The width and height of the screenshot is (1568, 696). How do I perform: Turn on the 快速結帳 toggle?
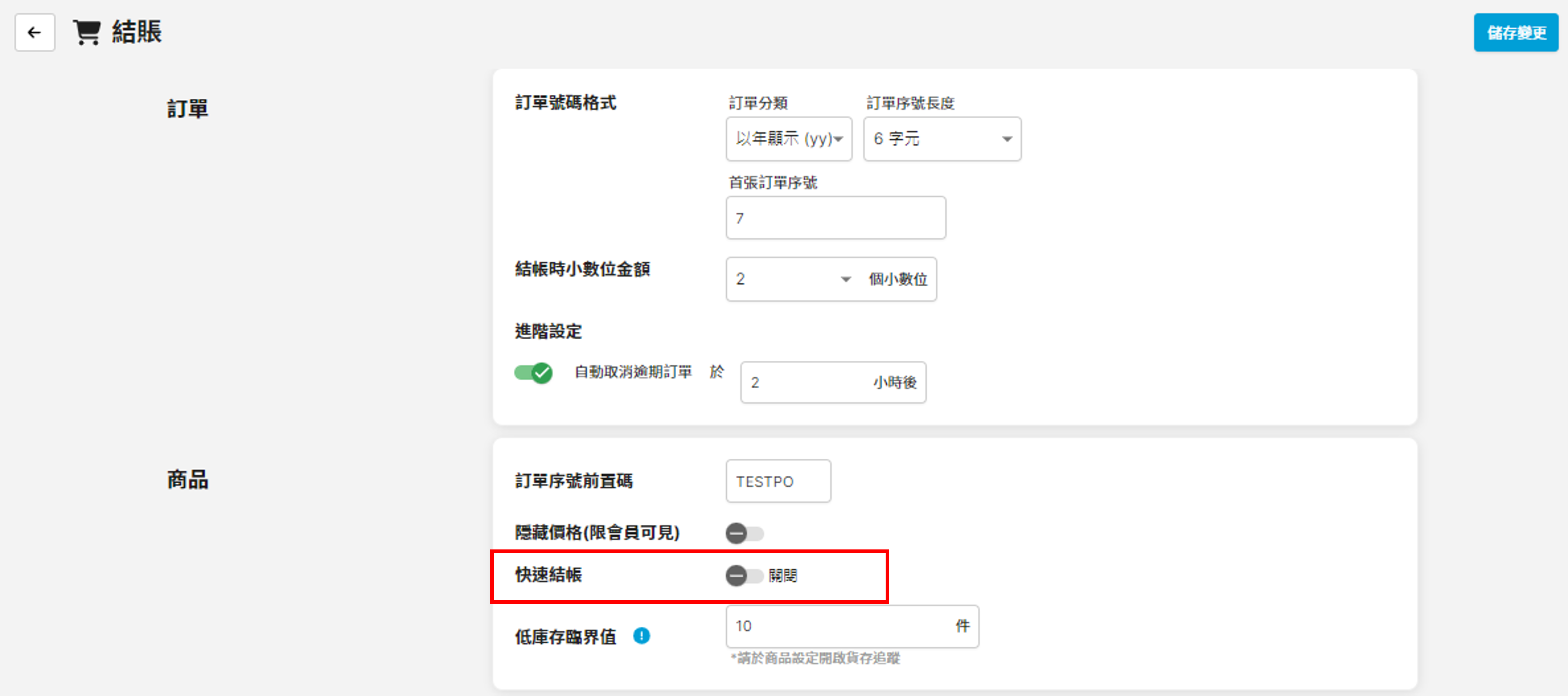744,576
